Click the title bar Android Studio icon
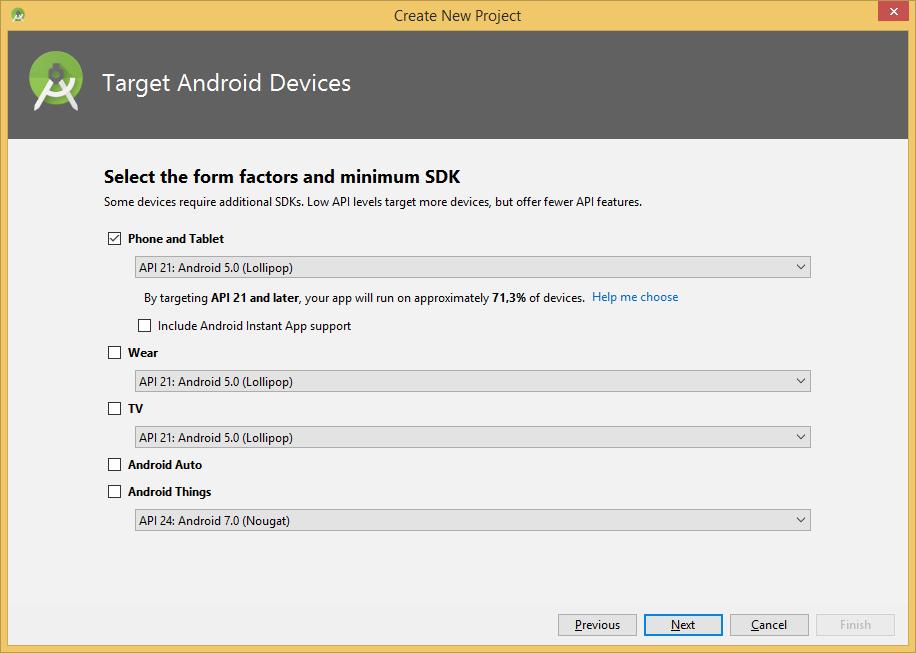 point(18,15)
